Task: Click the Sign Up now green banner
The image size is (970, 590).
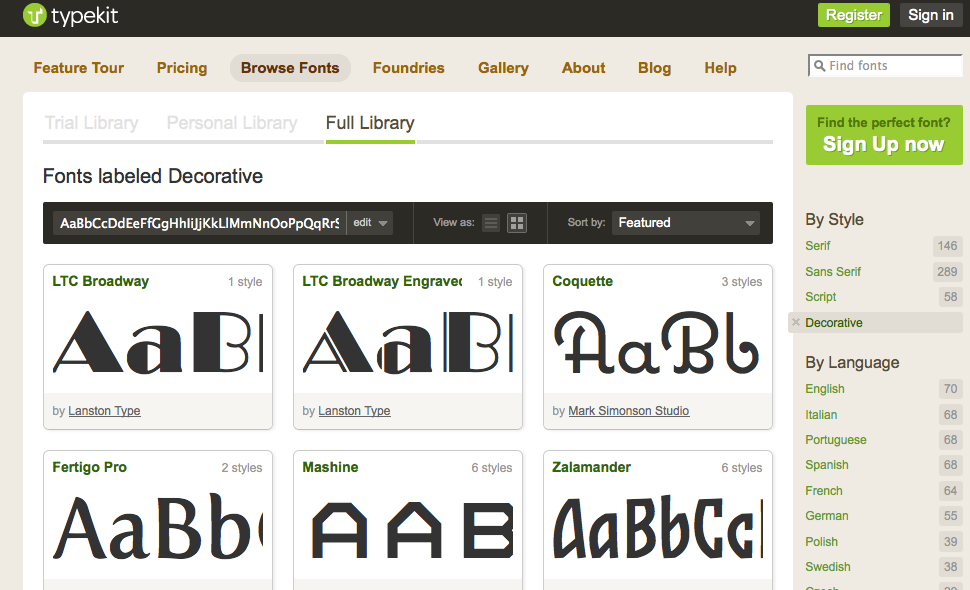Action: pos(883,135)
